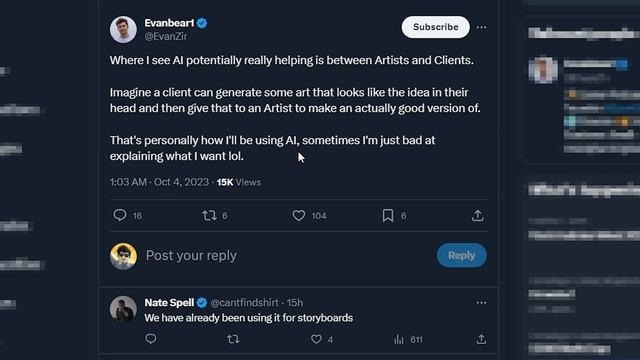Open more options on Nate Spell's reply
Screen dimensions: 640x360
pyautogui.click(x=481, y=302)
